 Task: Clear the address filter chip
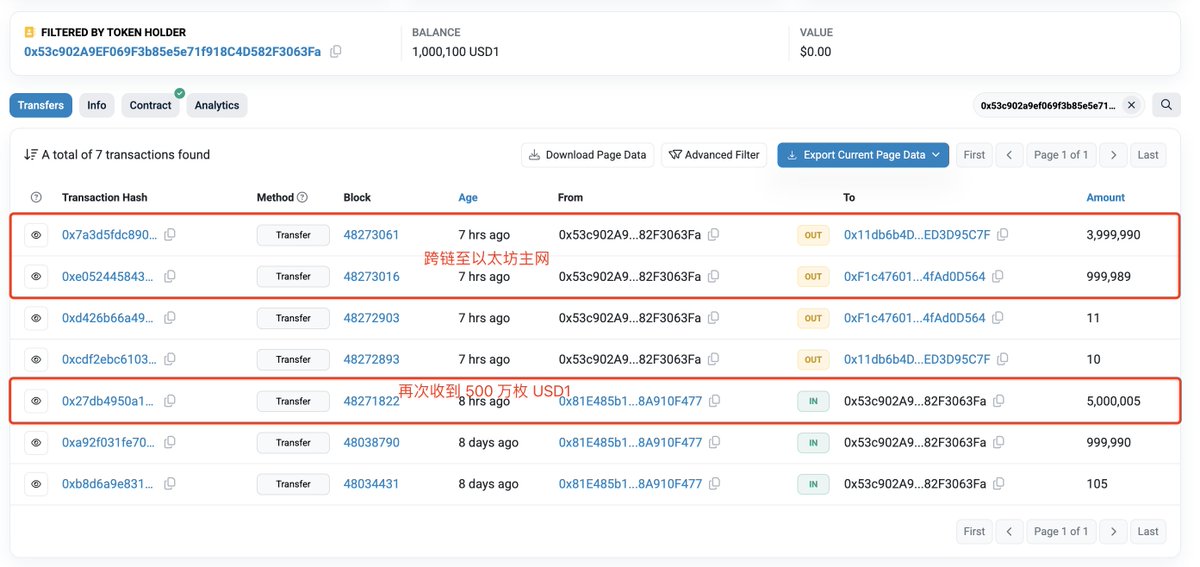[1131, 105]
